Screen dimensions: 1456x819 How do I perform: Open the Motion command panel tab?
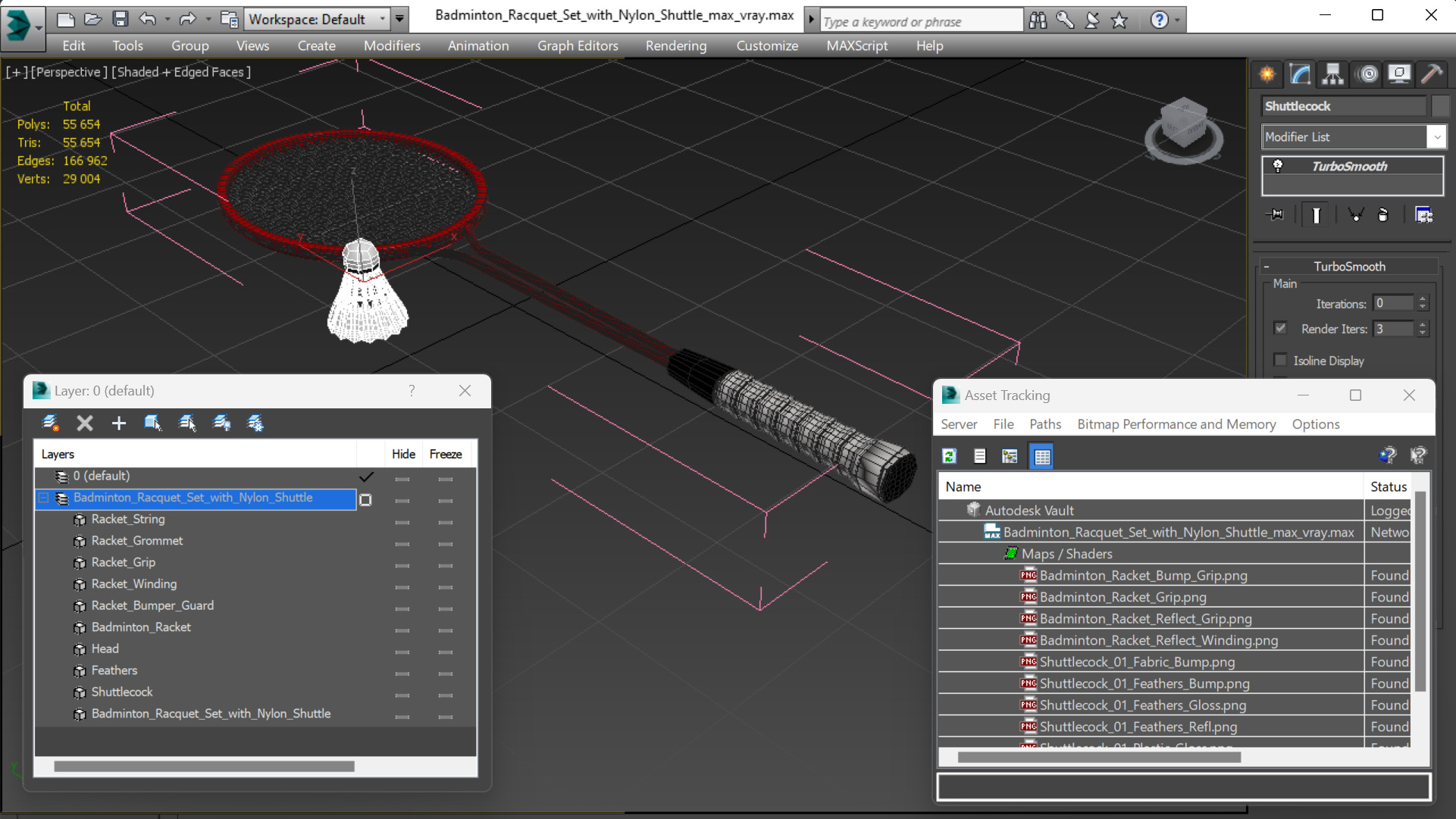1367,73
